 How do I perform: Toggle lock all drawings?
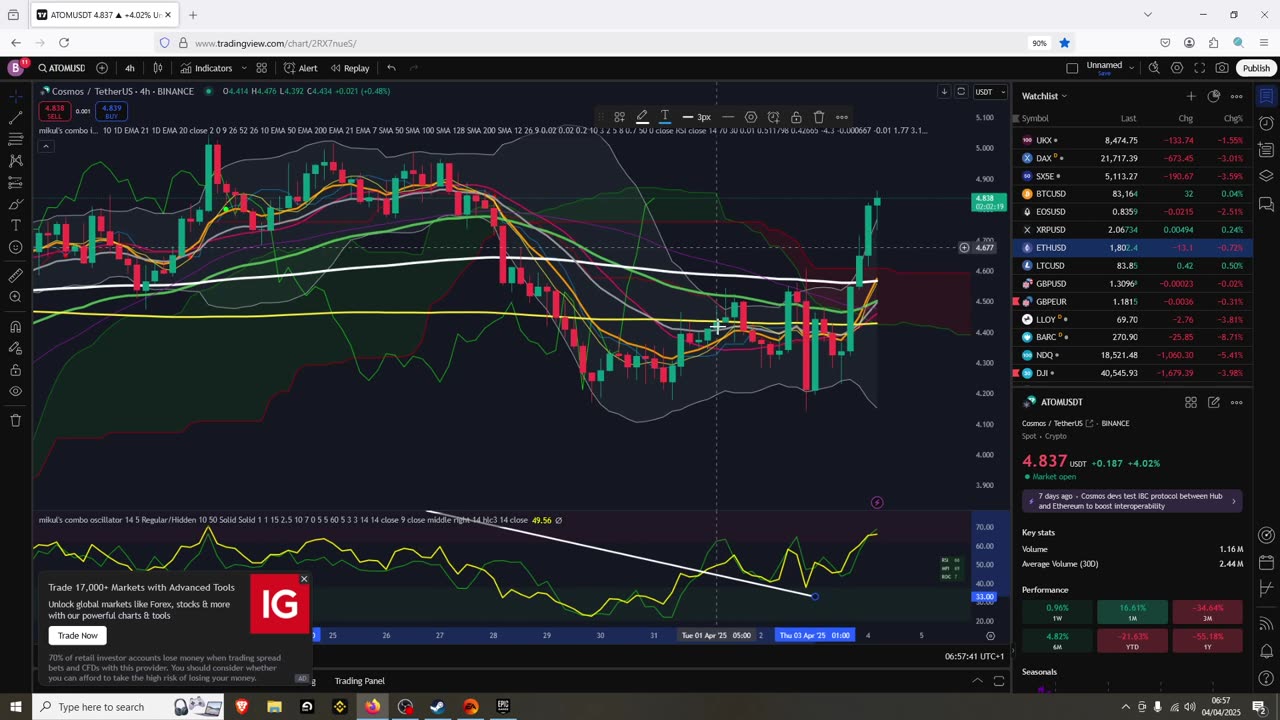pyautogui.click(x=15, y=370)
